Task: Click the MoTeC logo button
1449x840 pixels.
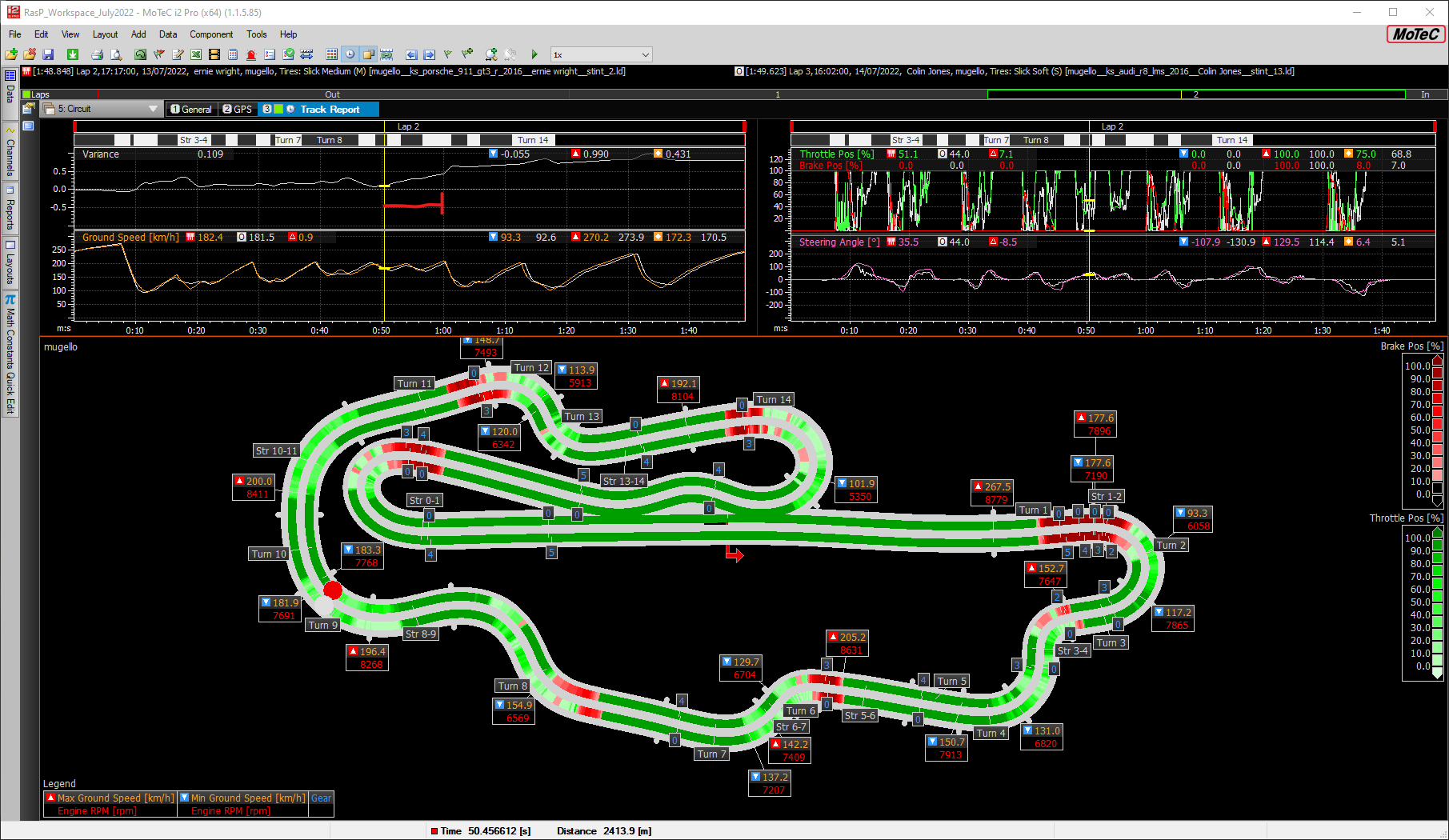Action: [1415, 34]
